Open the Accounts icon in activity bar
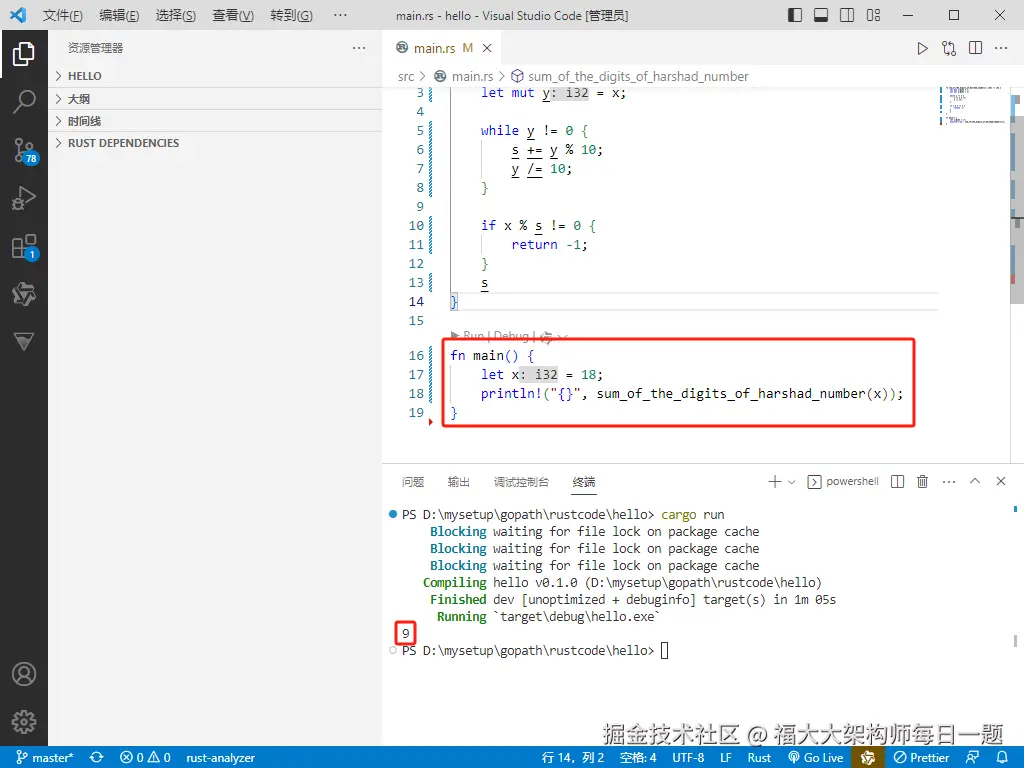Screen dimensions: 1024x768 24,674
